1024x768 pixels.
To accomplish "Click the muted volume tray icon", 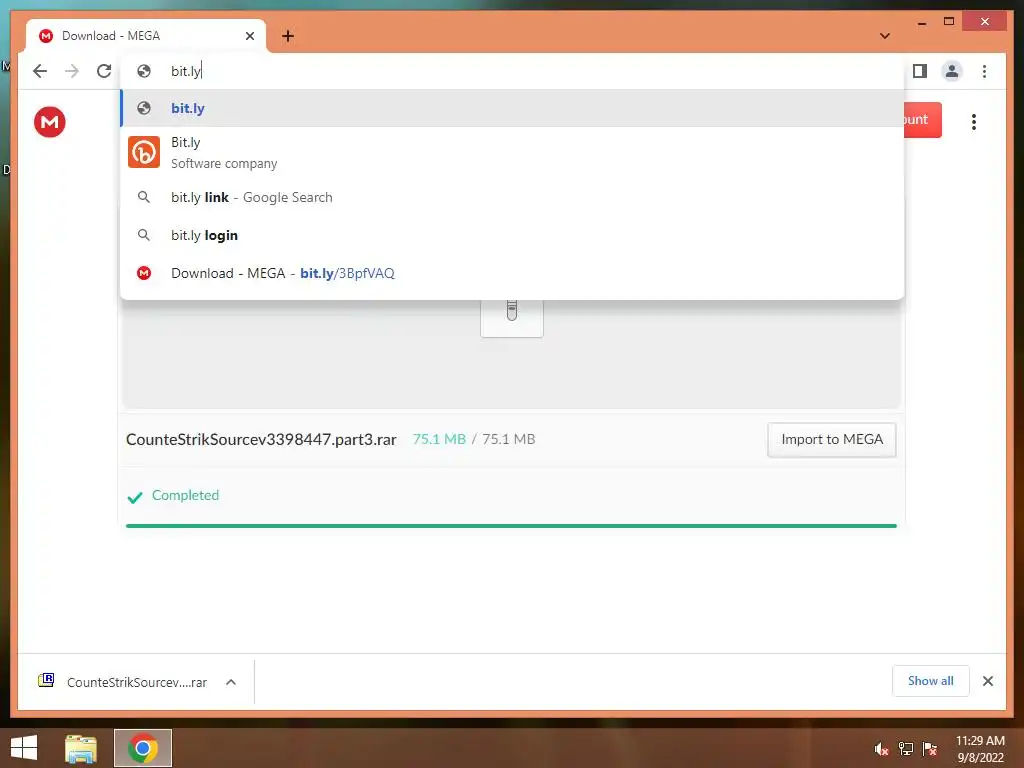I will [882, 749].
